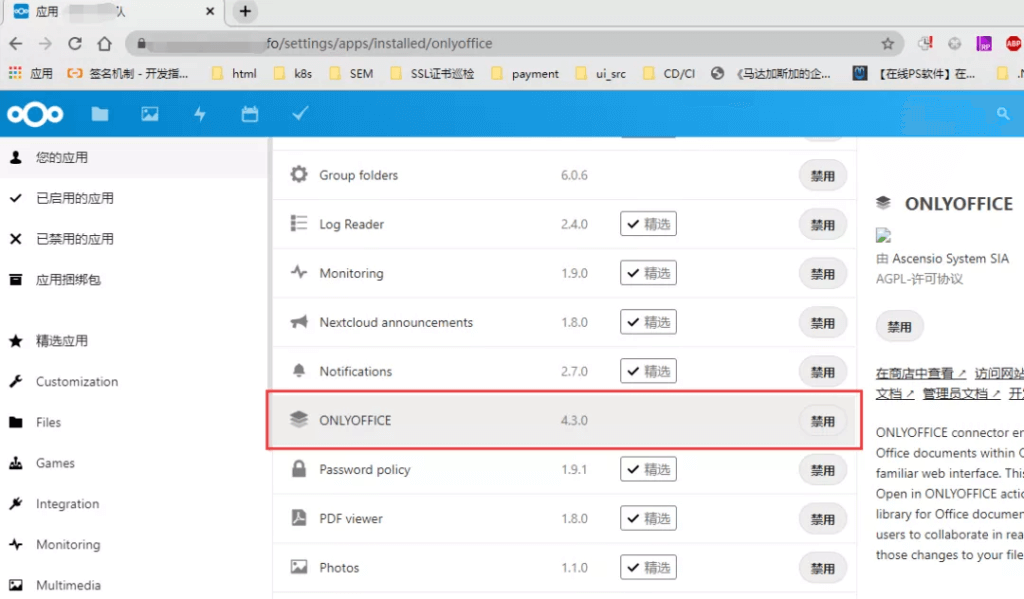Screen dimensions: 1024x599
Task: Select the Group folders gear icon
Action: pyautogui.click(x=298, y=174)
